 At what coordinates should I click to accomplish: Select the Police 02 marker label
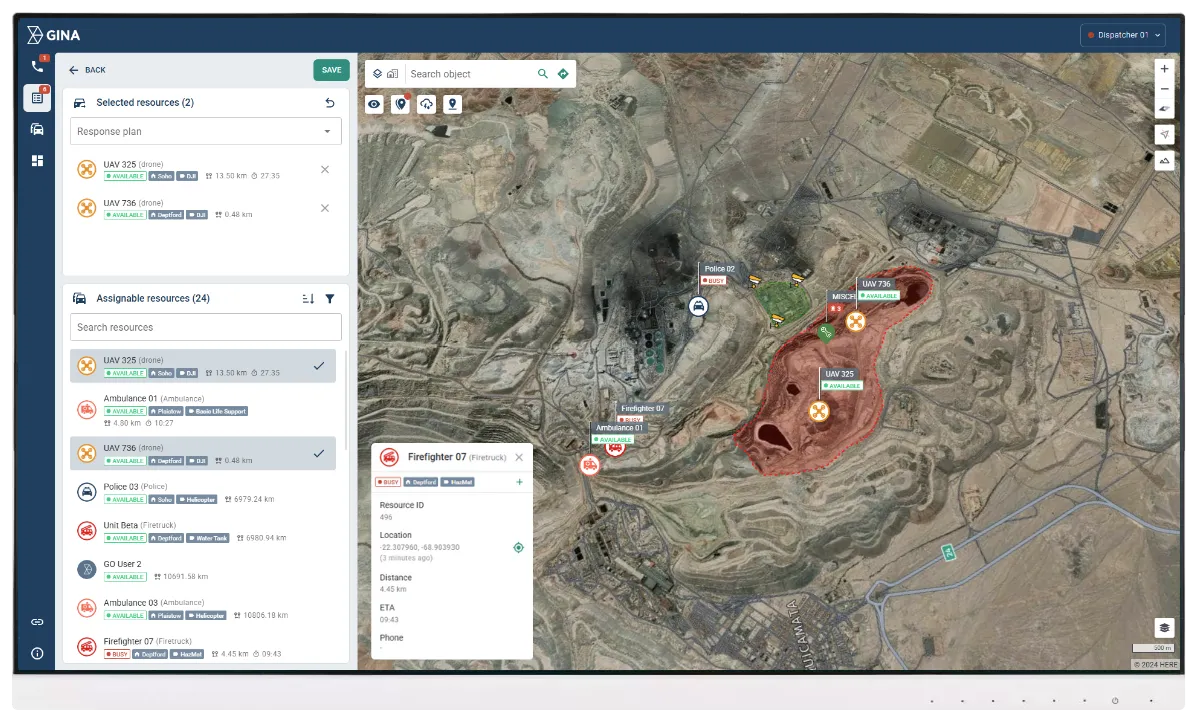720,268
